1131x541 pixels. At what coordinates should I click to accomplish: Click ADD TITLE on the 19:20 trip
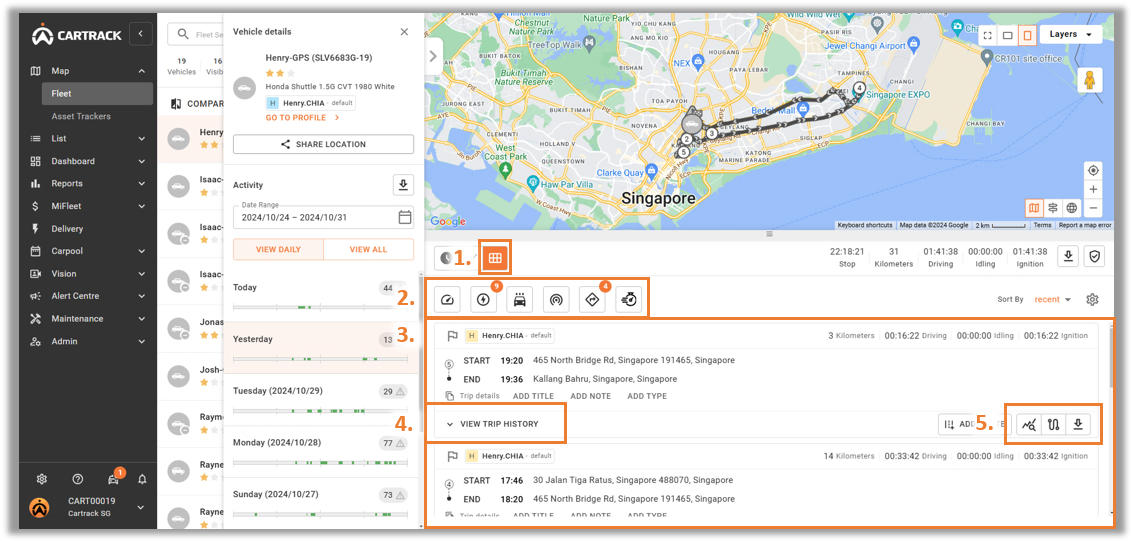point(533,396)
